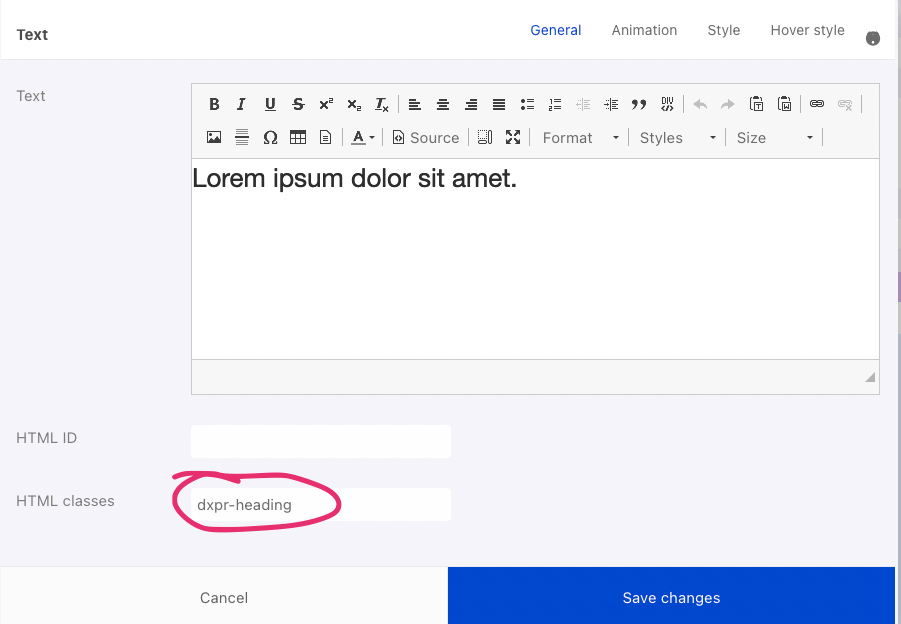Decrease indent in editor toolbar
Viewport: 901px width, 624px height.
coord(583,104)
